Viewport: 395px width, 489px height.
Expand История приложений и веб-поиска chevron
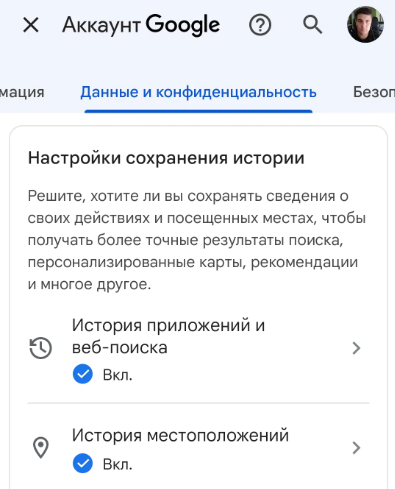pos(356,348)
